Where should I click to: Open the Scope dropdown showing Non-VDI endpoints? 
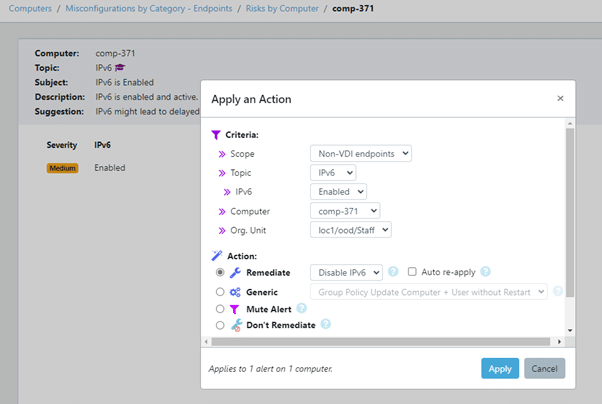(x=360, y=154)
